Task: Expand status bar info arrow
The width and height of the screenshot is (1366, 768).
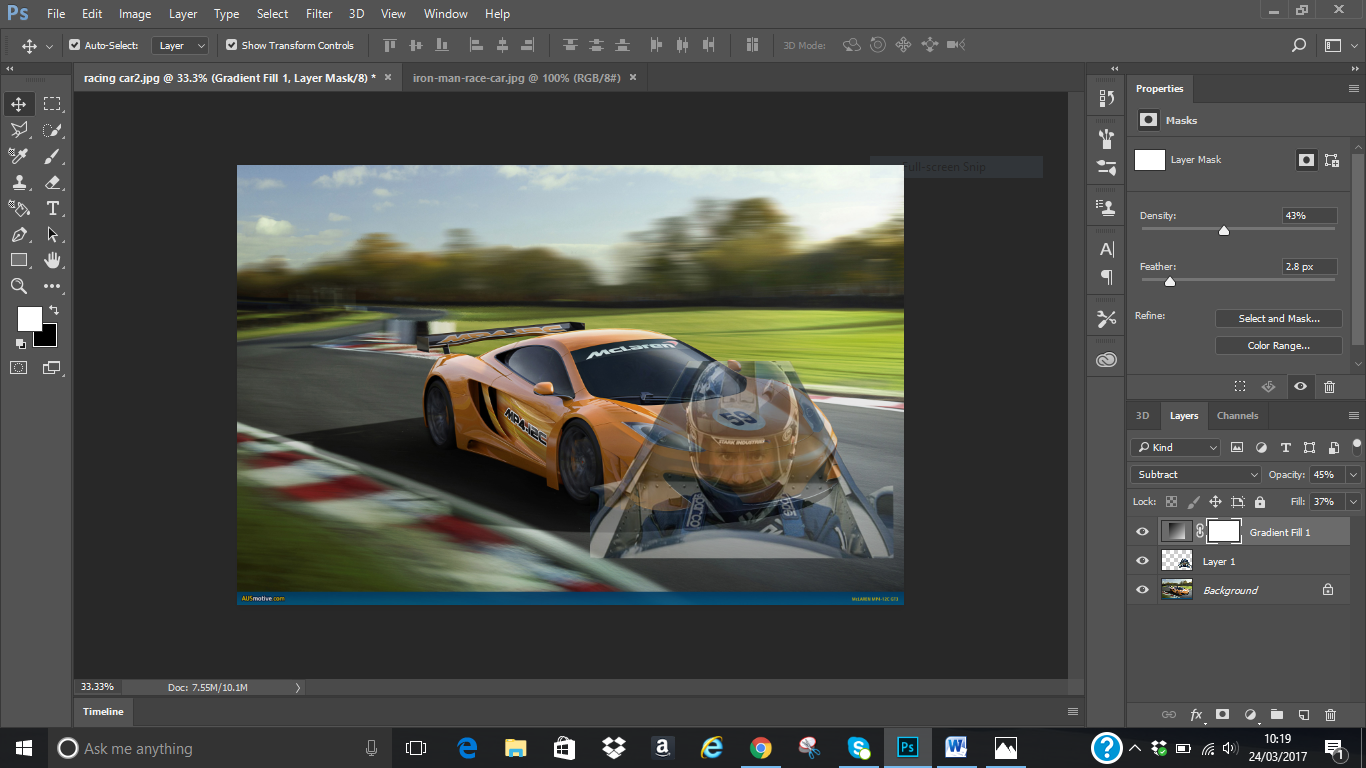Action: tap(298, 688)
